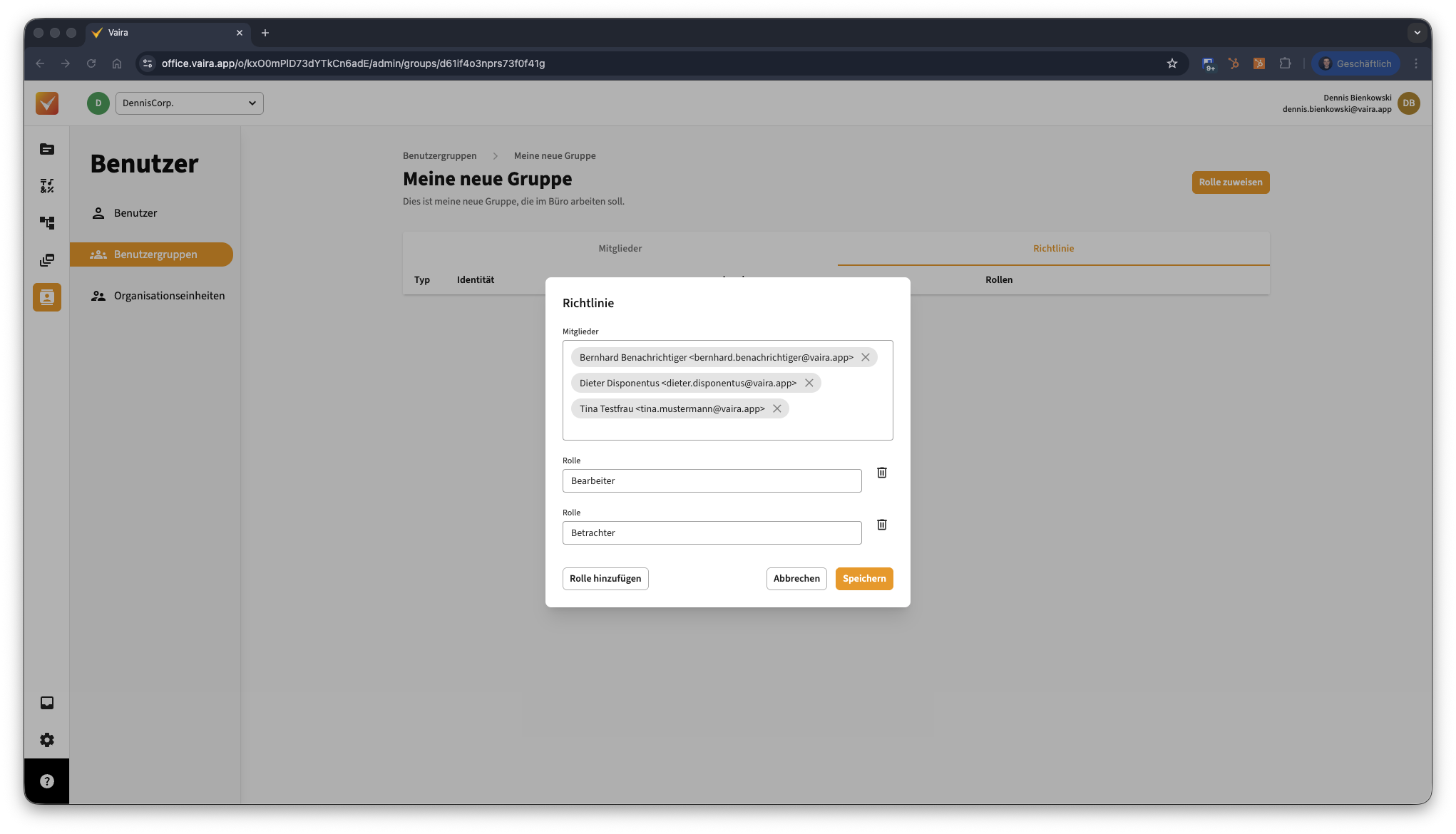Delete the Betrachter role row
This screenshot has height=834, width=1456.
coord(882,525)
